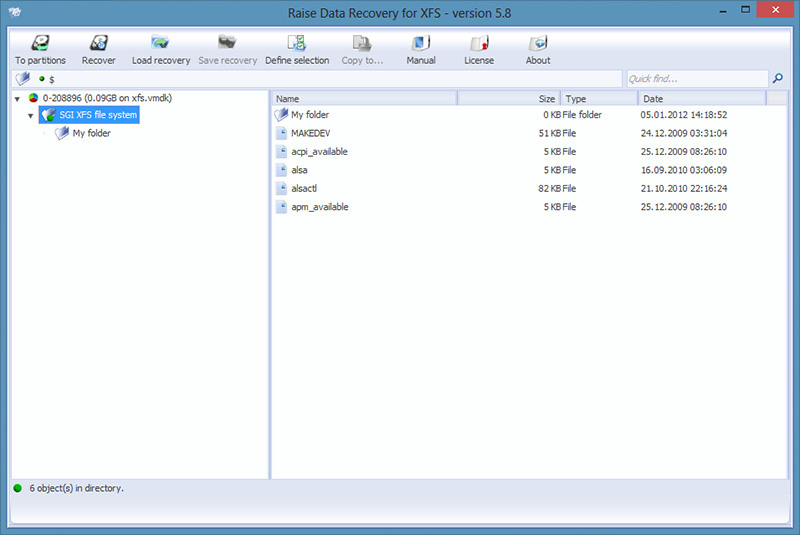Click the application icon in title bar
This screenshot has height=535, width=800.
tap(15, 12)
